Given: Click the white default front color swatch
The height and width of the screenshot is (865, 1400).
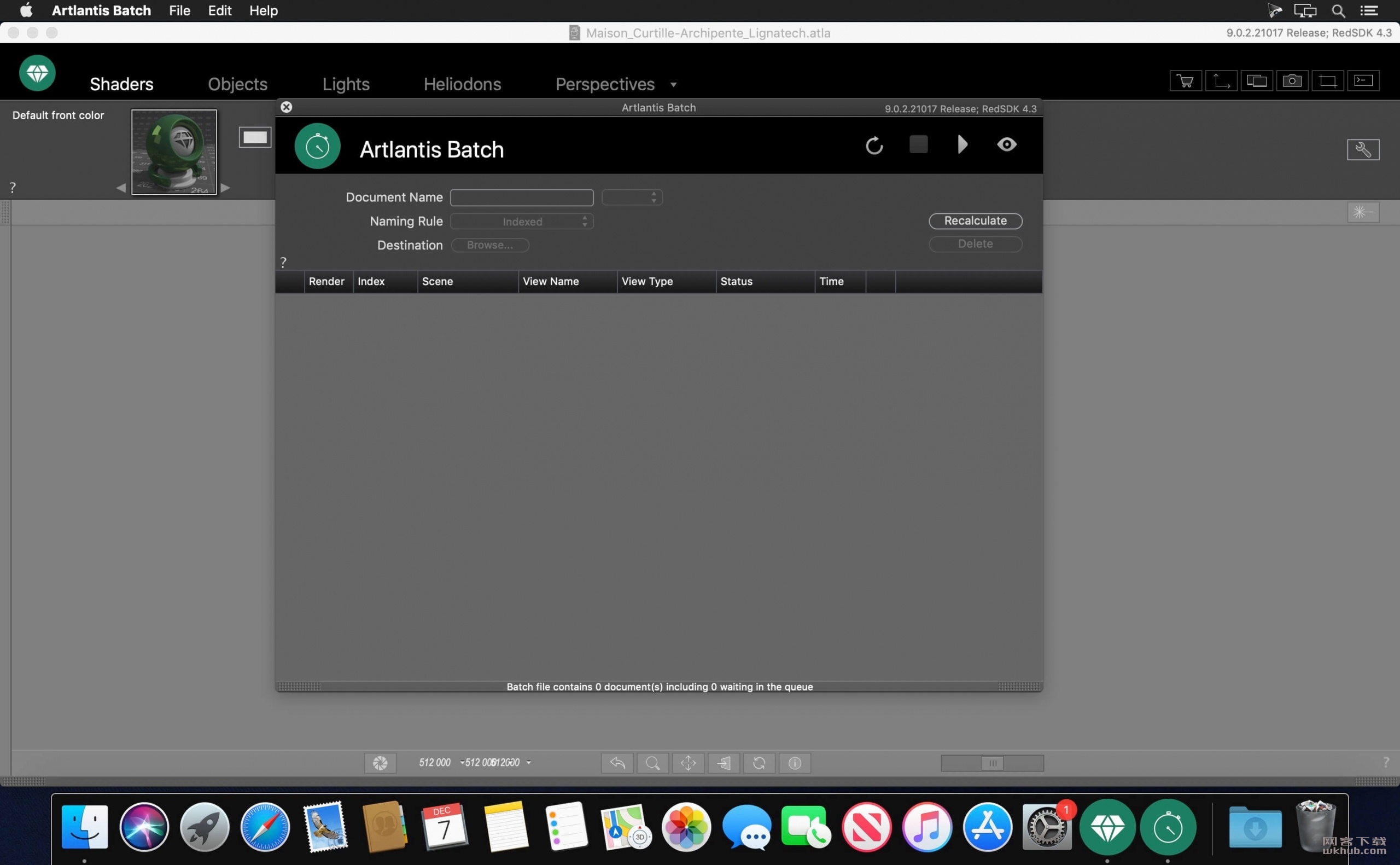Looking at the screenshot, I should pyautogui.click(x=255, y=137).
